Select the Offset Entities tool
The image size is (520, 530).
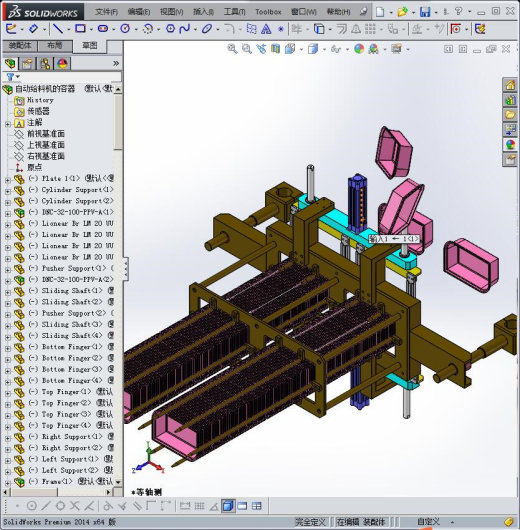pos(341,29)
